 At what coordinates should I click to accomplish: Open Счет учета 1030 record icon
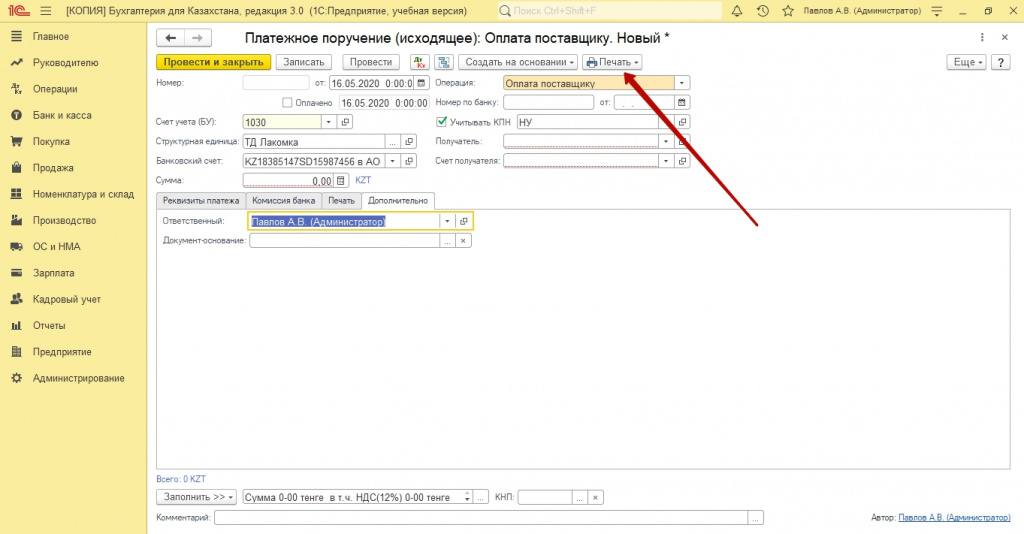click(x=345, y=122)
